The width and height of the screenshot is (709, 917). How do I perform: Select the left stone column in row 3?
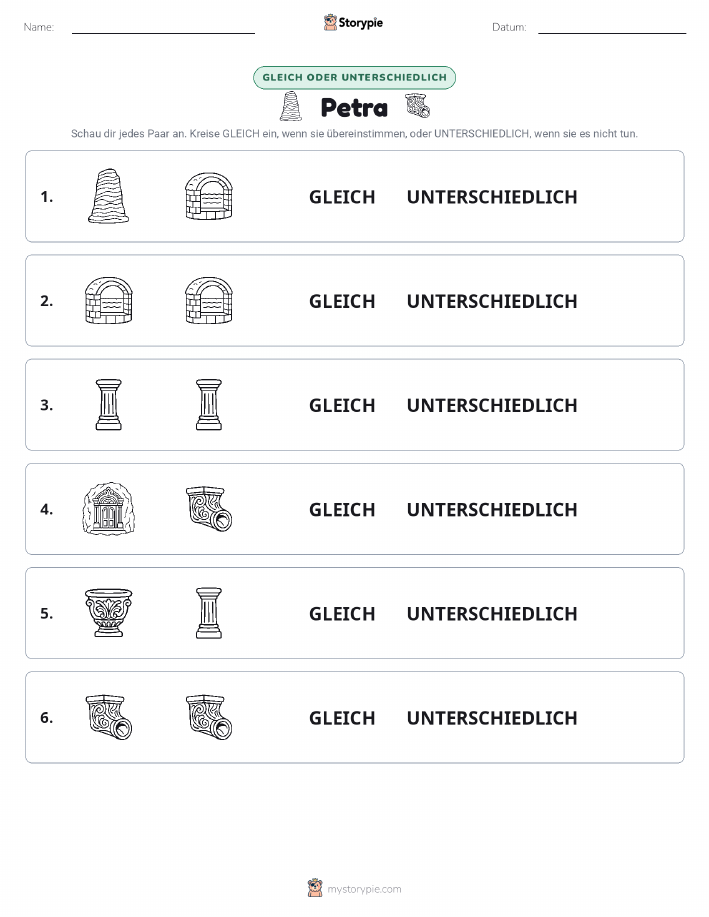109,405
